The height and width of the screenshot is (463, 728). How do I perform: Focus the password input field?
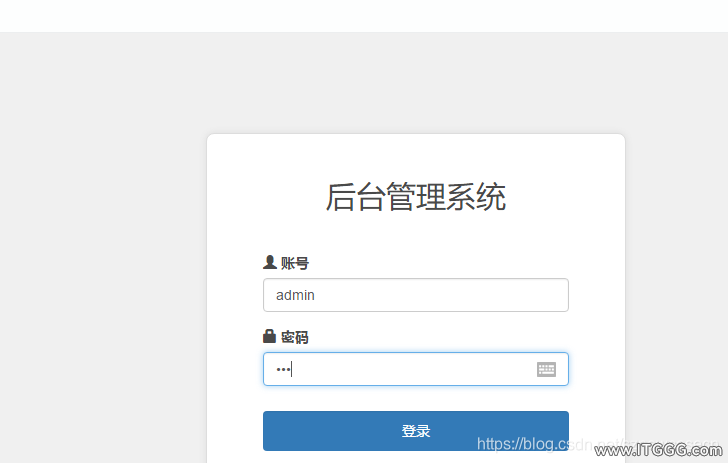pyautogui.click(x=416, y=369)
